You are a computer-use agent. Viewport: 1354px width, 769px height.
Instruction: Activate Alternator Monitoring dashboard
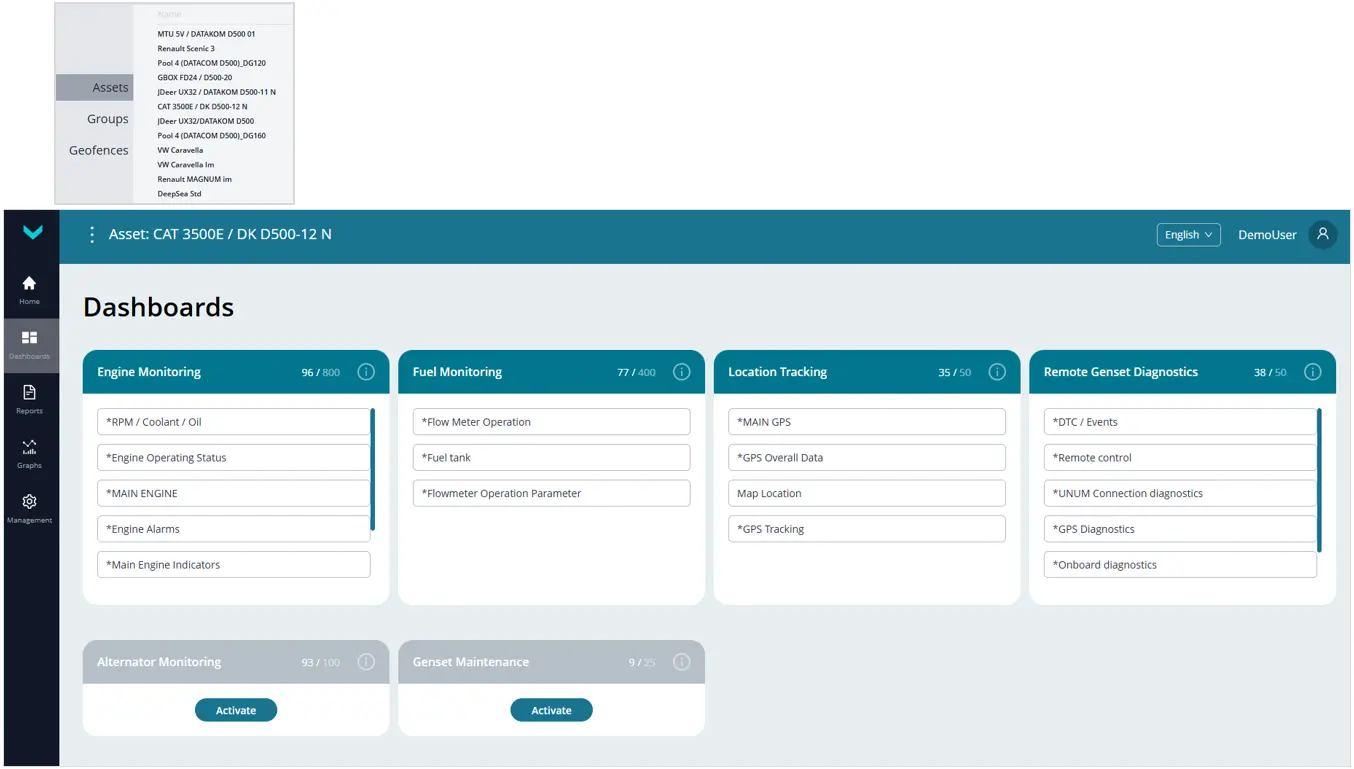236,710
